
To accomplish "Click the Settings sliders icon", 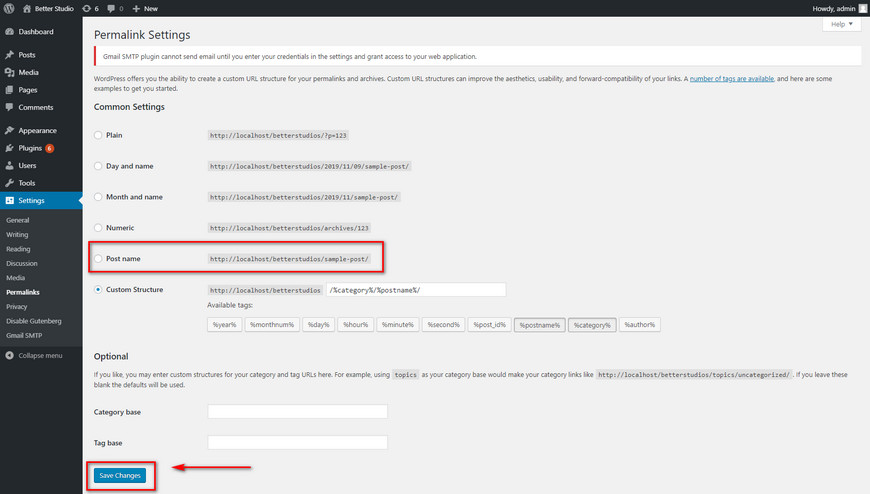I will click(x=9, y=200).
